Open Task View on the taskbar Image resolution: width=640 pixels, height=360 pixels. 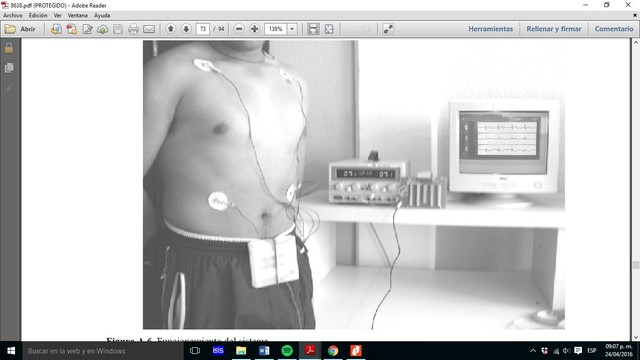point(195,351)
